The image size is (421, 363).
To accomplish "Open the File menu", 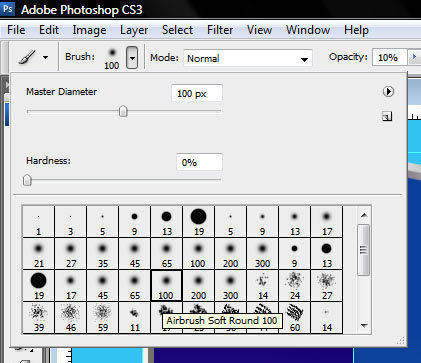I will (16, 30).
